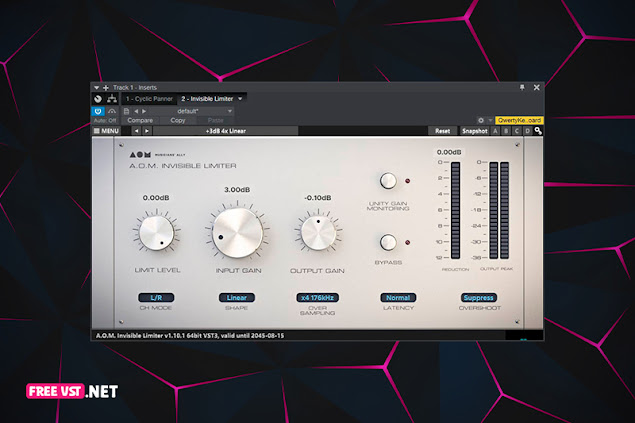The image size is (635, 423).
Task: Click the 0.00dB reduction readout
Action: click(449, 152)
